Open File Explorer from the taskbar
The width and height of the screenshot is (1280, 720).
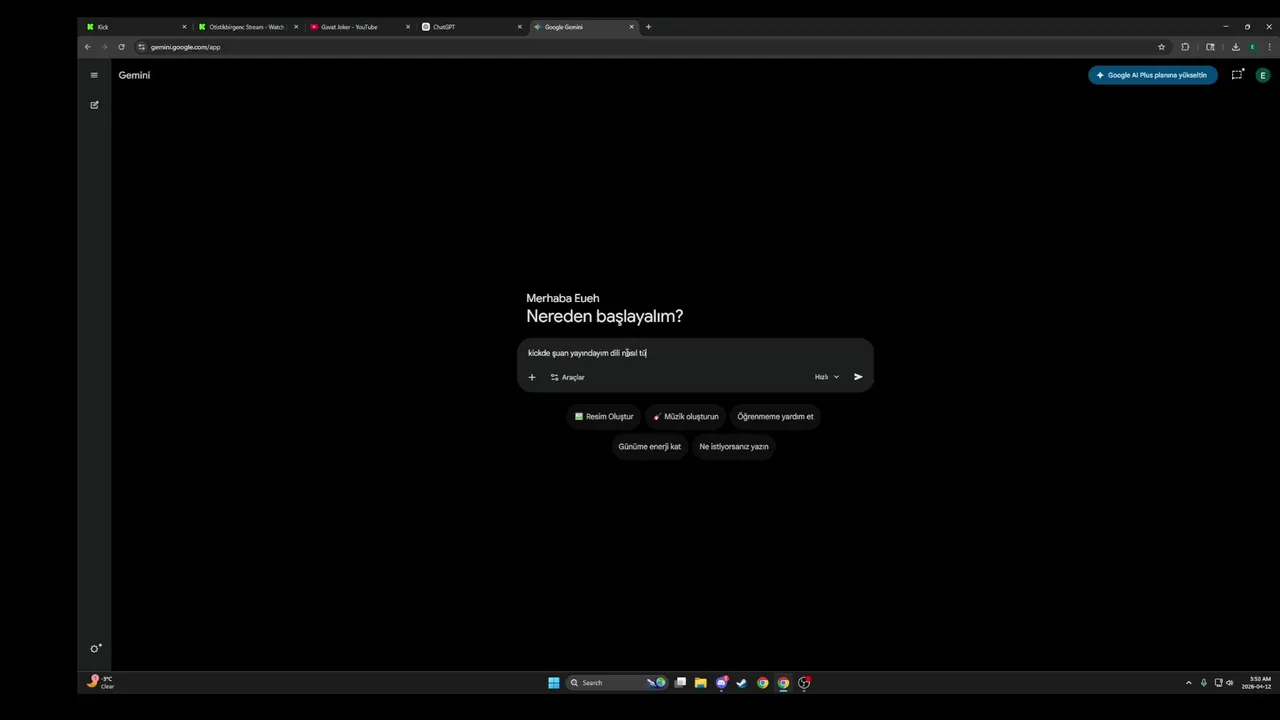click(700, 683)
